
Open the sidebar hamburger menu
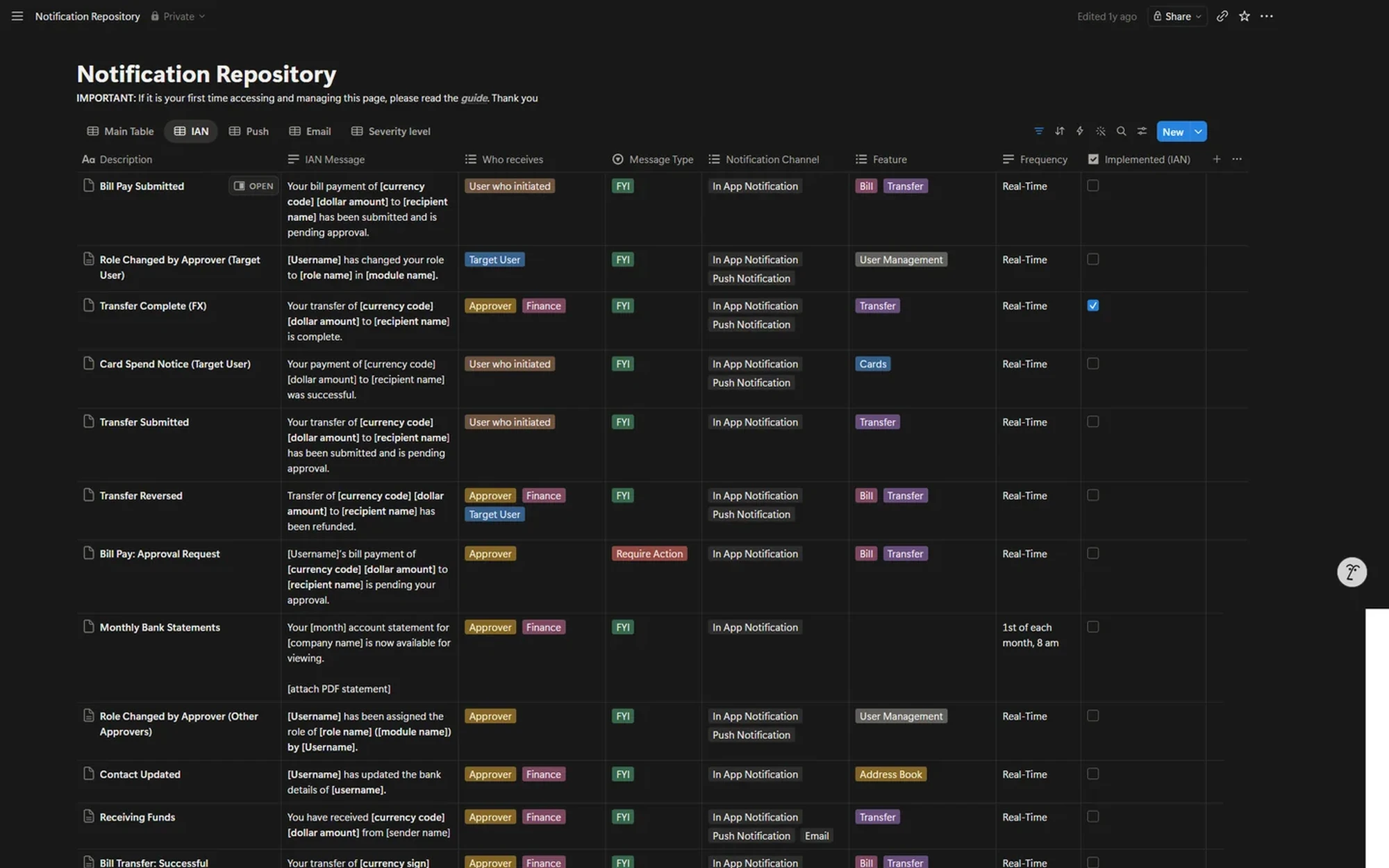(x=17, y=16)
